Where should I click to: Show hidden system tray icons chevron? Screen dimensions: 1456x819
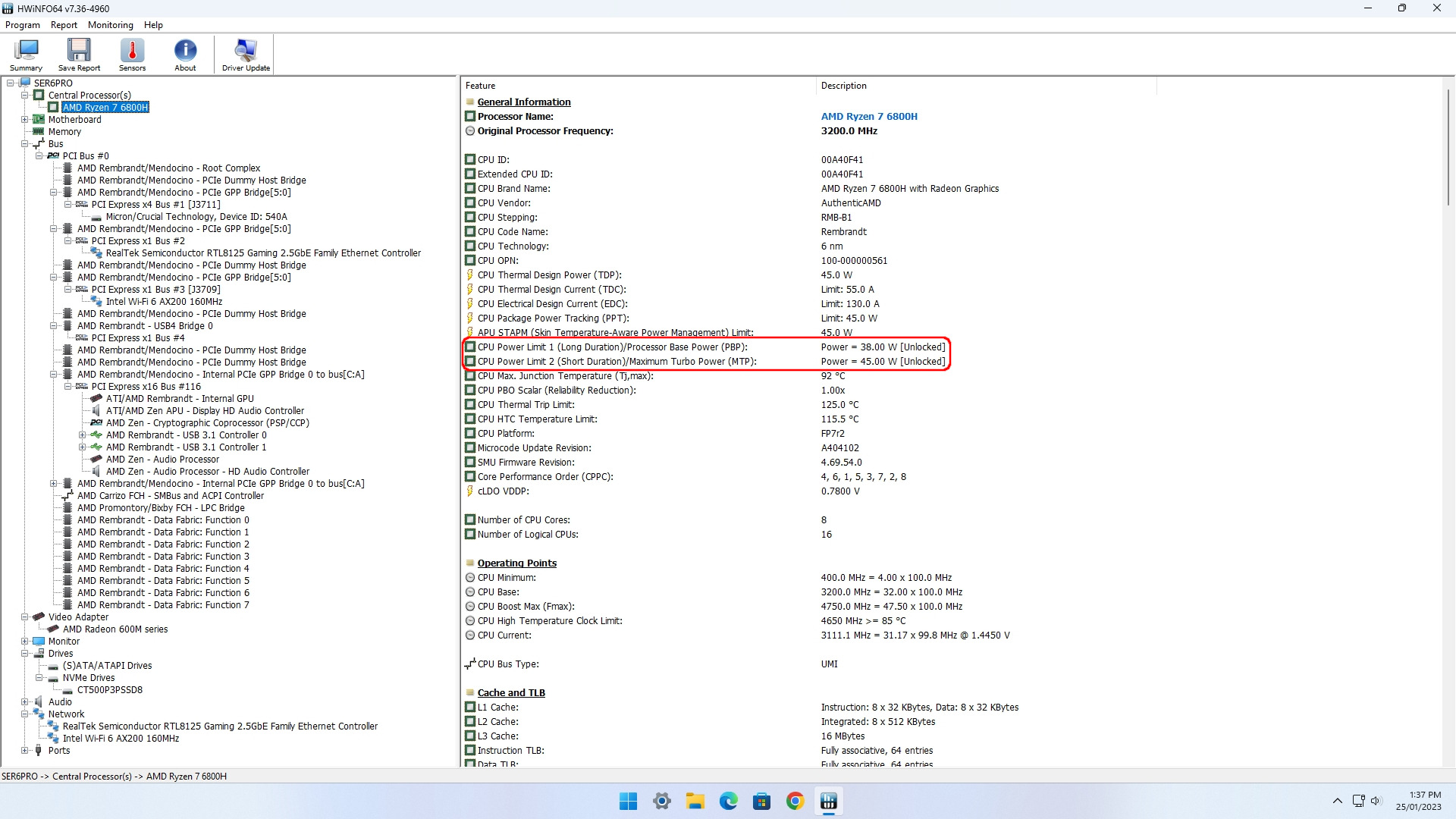1337,801
